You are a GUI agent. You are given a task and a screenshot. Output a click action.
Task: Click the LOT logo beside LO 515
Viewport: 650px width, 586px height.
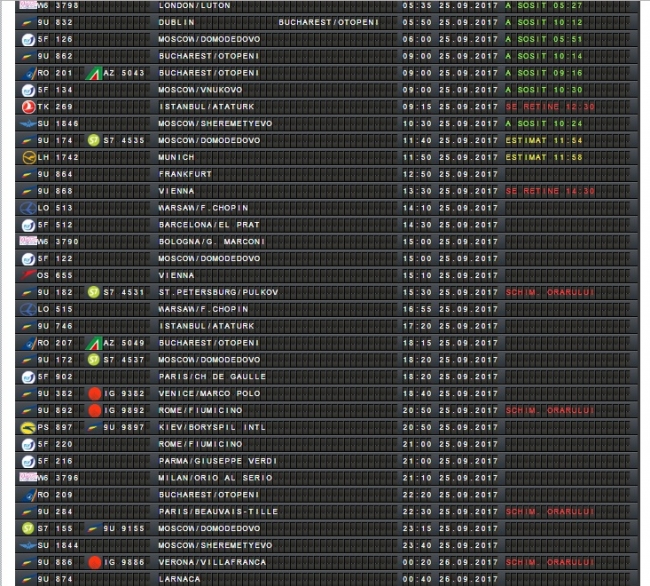[28, 309]
